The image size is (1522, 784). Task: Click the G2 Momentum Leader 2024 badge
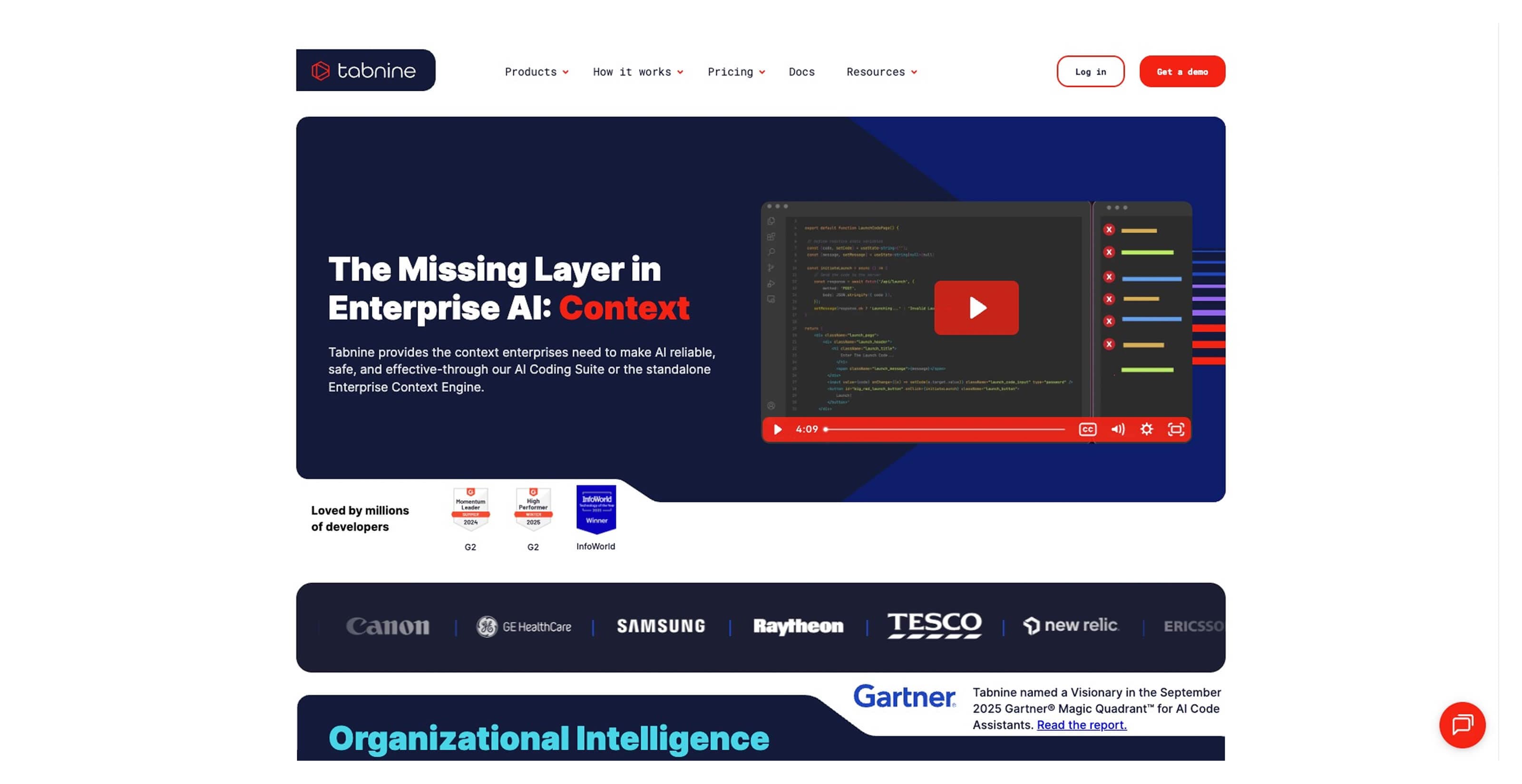tap(470, 509)
